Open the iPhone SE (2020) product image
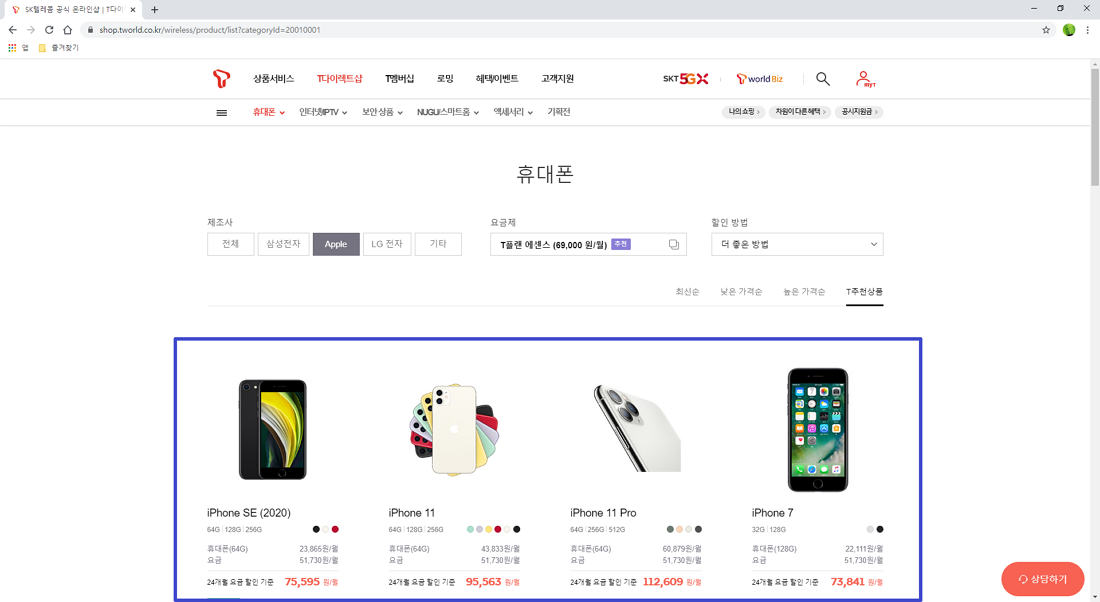This screenshot has width=1100, height=602. 273,429
